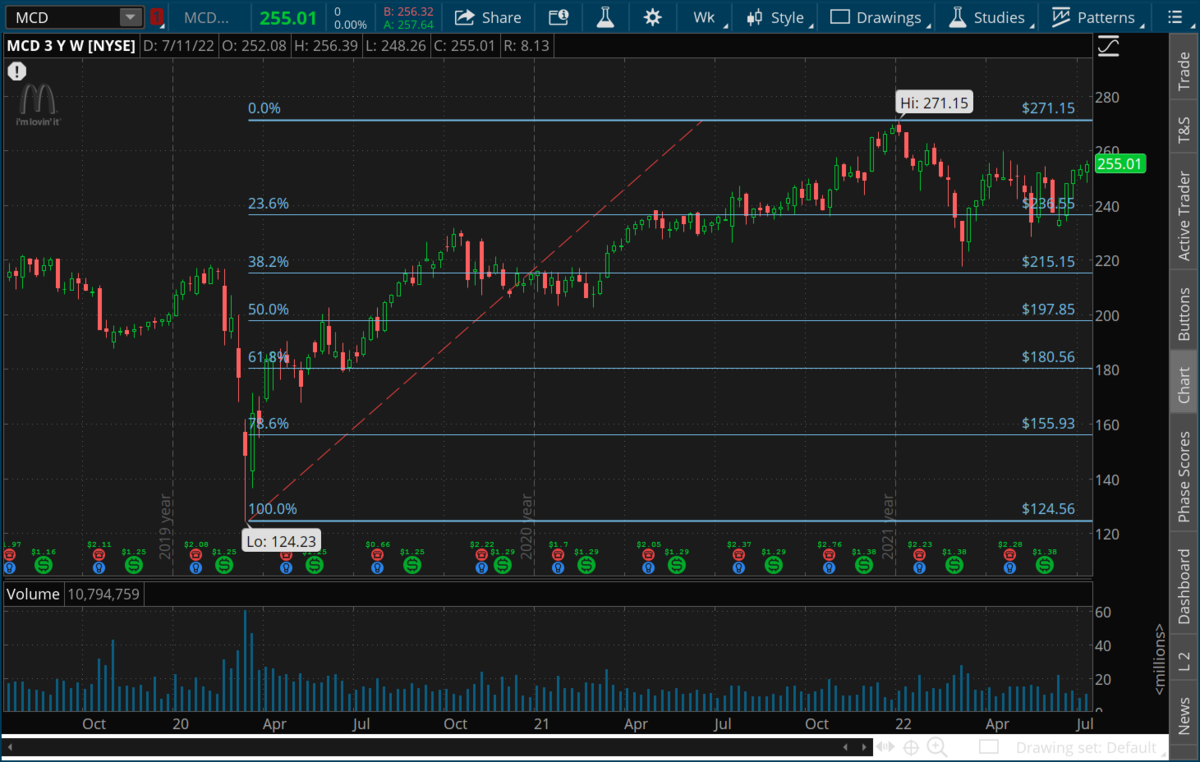Image resolution: width=1200 pixels, height=762 pixels.
Task: Click the $1.16 dividend marker icon
Action: 43,565
